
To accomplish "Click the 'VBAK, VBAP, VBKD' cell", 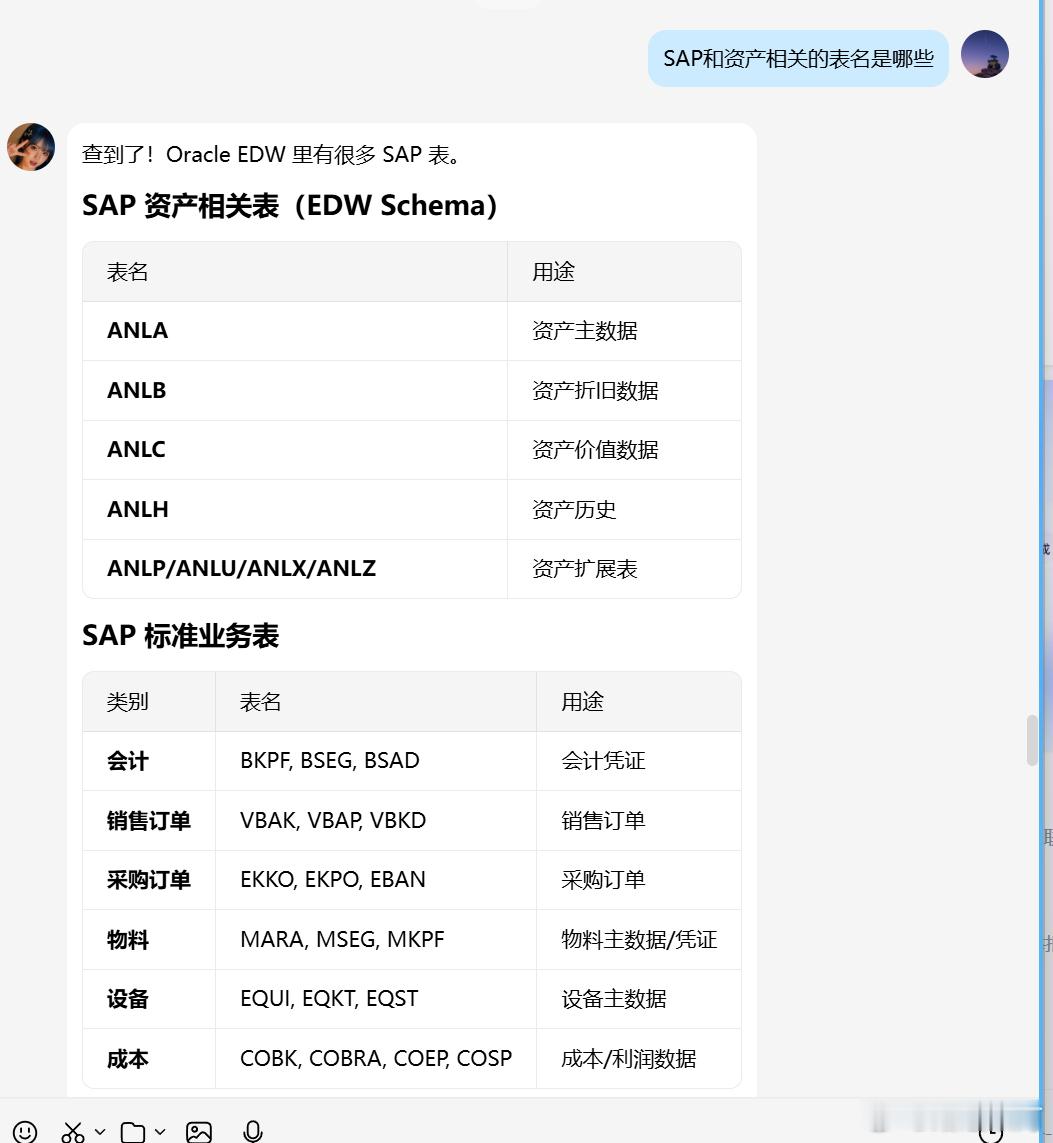I will (375, 821).
